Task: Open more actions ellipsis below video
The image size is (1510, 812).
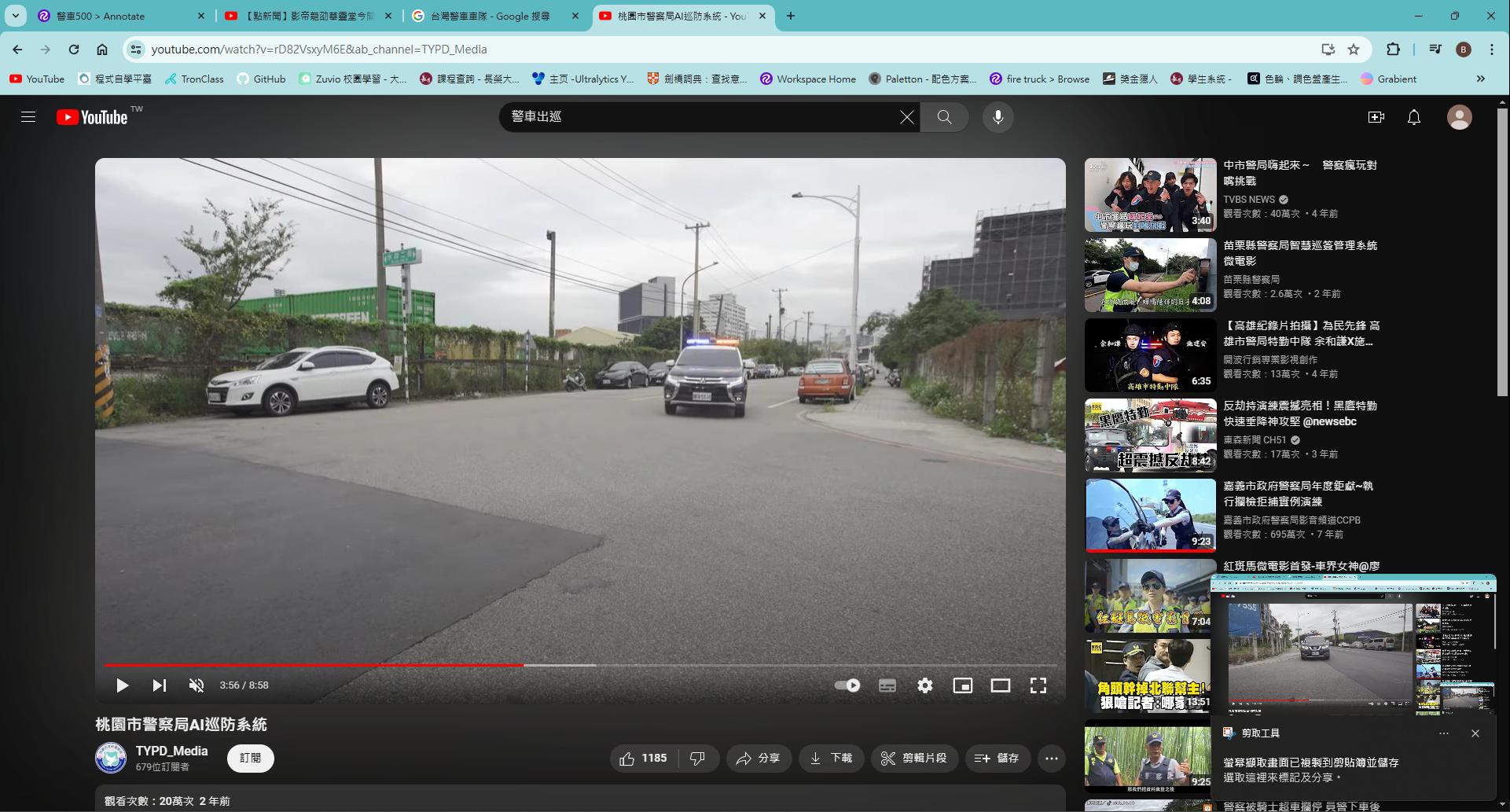Action: point(1052,759)
